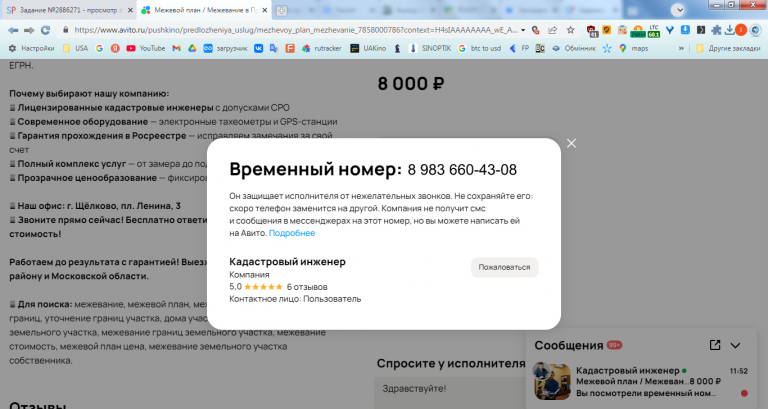Screen dimensions: 768x409
Task: Click the share page icon
Action: 552,30
